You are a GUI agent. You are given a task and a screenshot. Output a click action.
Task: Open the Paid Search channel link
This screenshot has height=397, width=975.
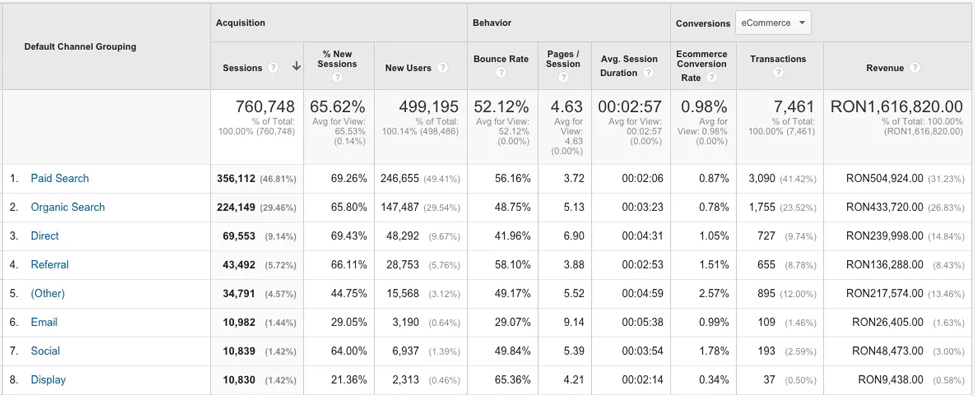point(60,179)
